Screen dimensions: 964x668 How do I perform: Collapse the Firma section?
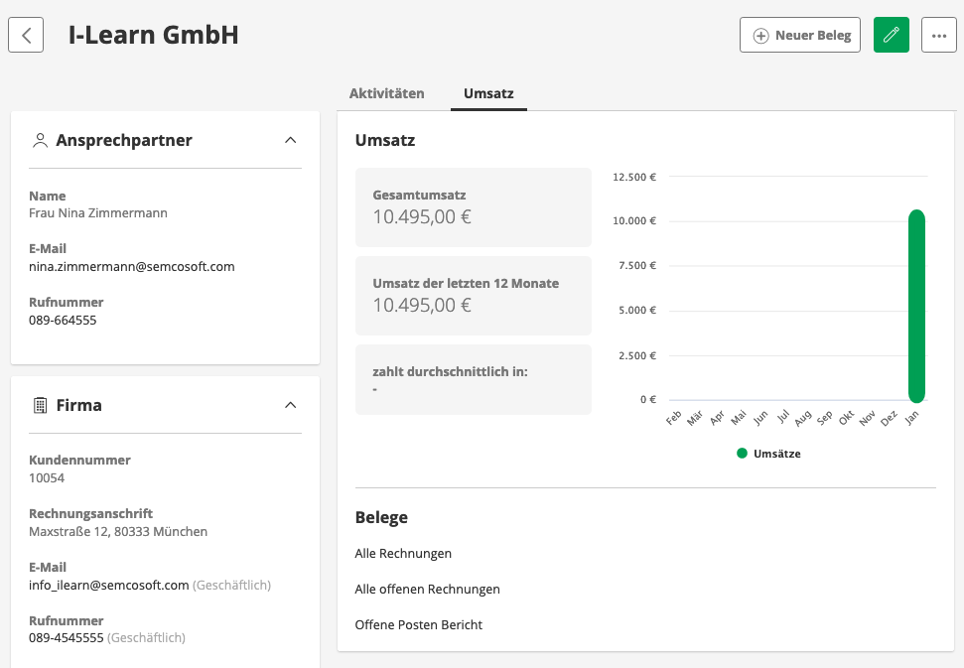tap(291, 405)
